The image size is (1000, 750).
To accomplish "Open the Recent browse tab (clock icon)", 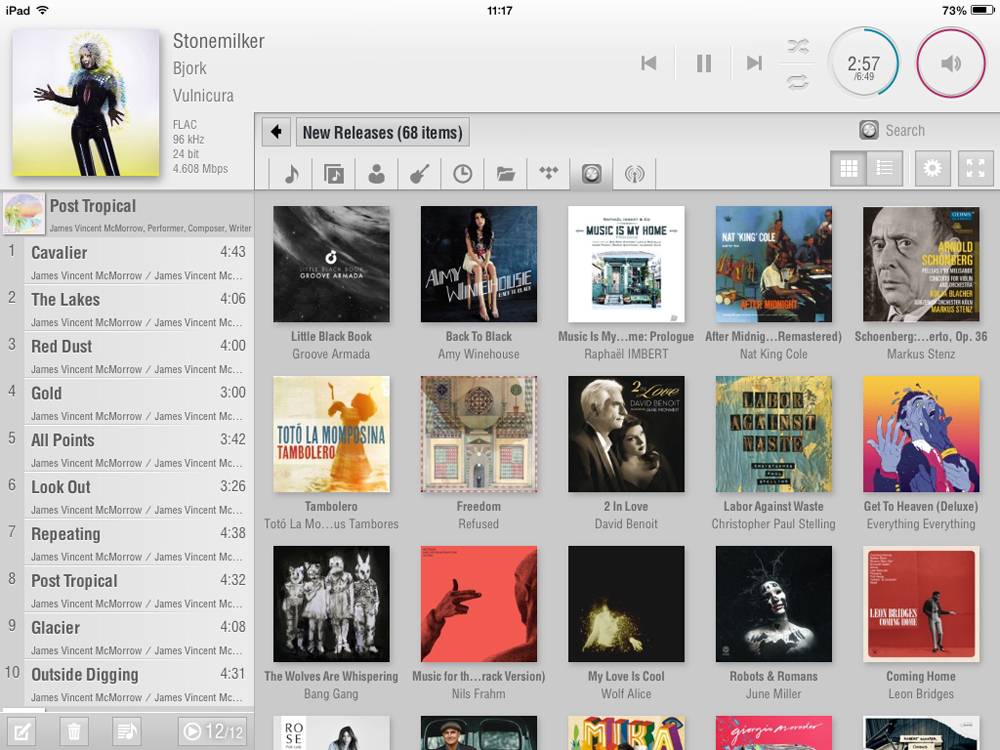I will 462,173.
